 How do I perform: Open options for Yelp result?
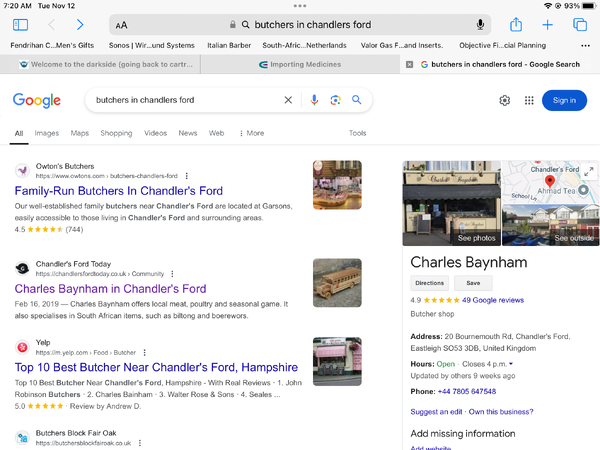(x=144, y=352)
